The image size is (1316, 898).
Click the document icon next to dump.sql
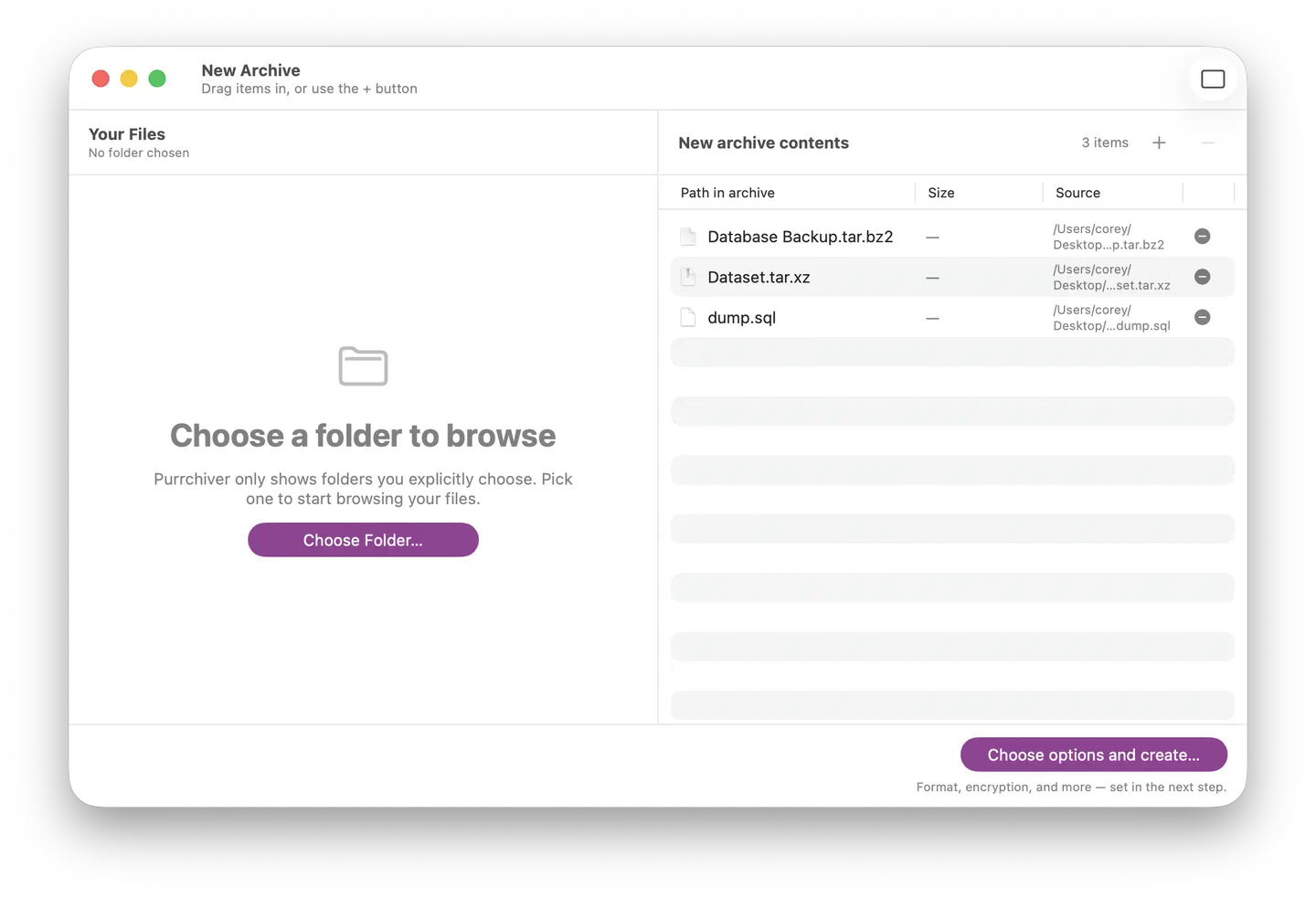(x=688, y=317)
